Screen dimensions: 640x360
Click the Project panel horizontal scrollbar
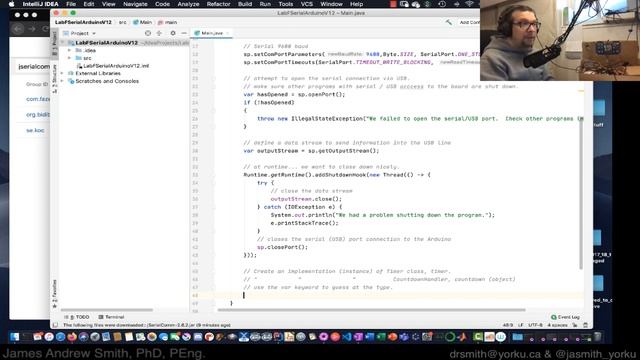[107, 310]
